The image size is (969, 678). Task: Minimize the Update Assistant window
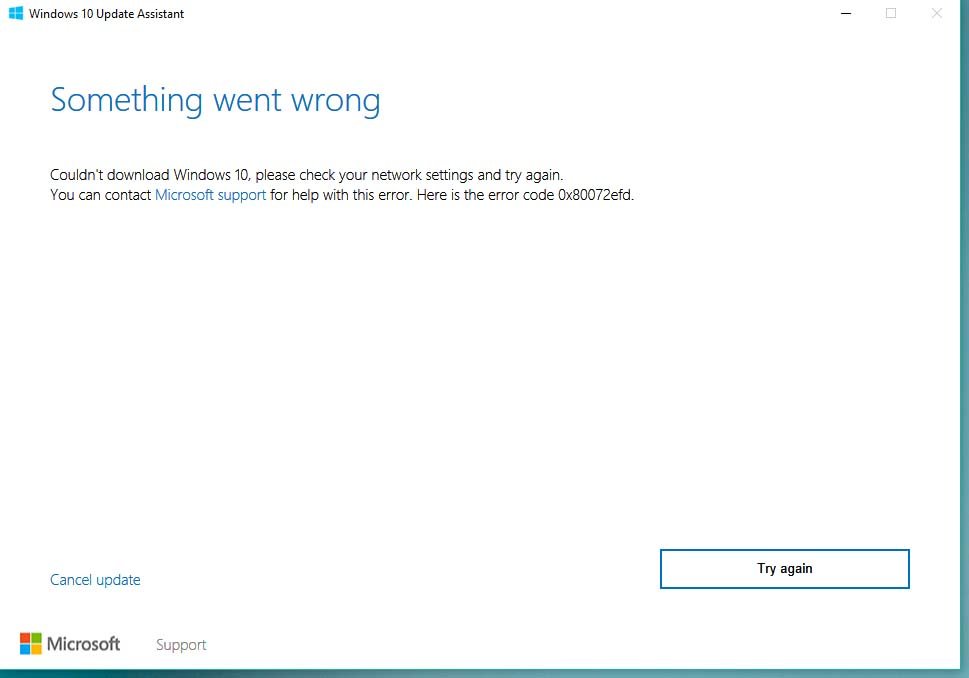coord(846,13)
